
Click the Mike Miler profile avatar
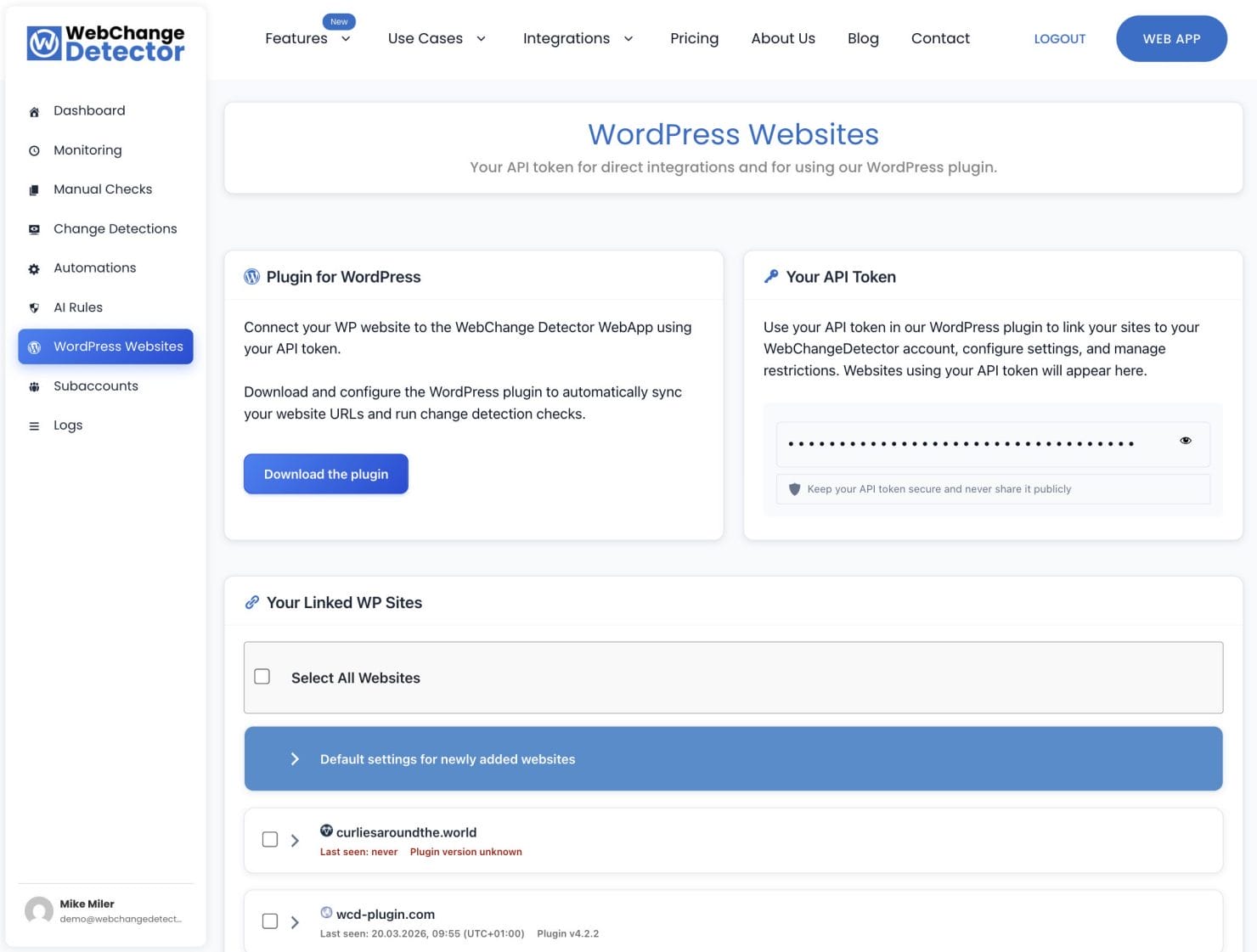click(x=38, y=910)
